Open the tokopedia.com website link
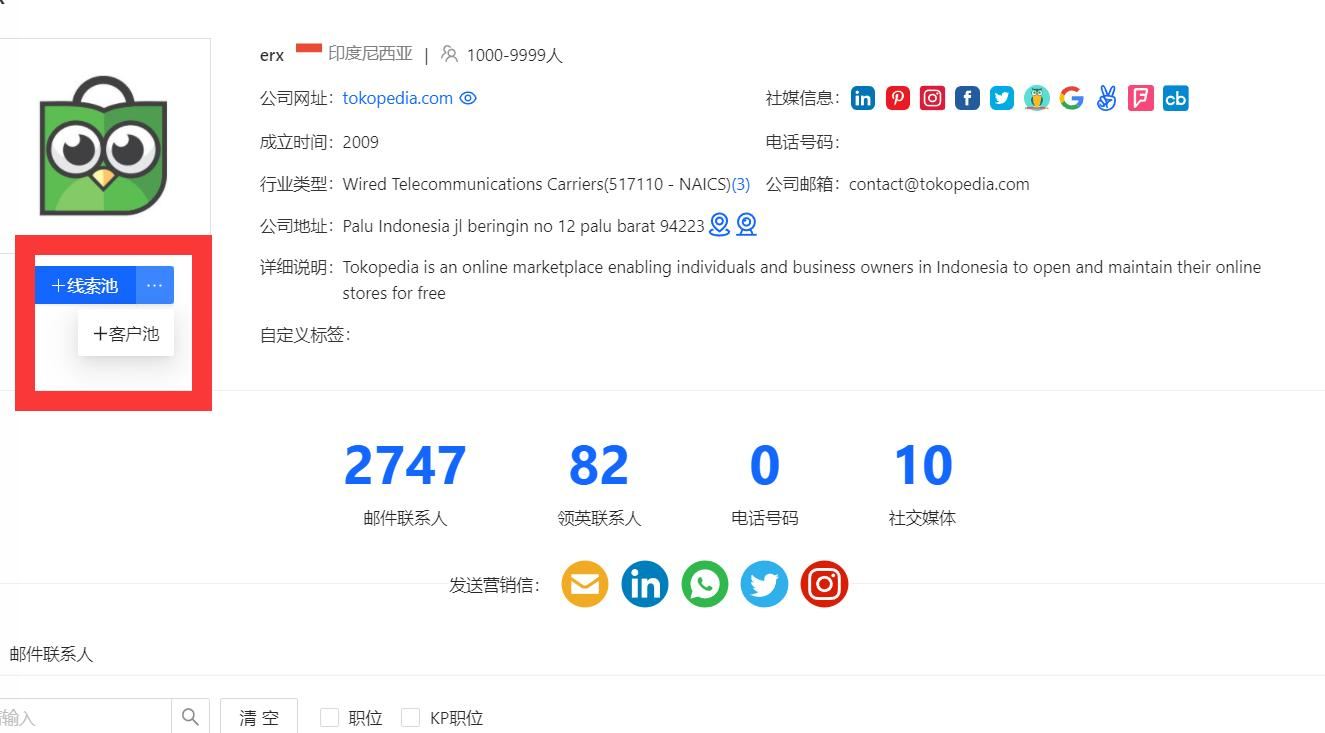The image size is (1325, 733). [398, 98]
